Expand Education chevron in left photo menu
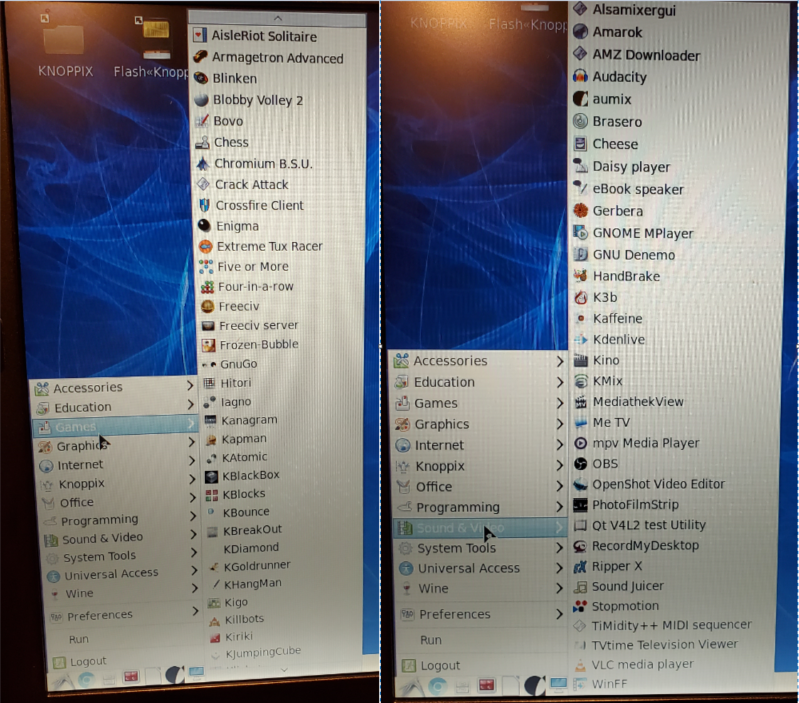This screenshot has width=799, height=703. point(190,405)
